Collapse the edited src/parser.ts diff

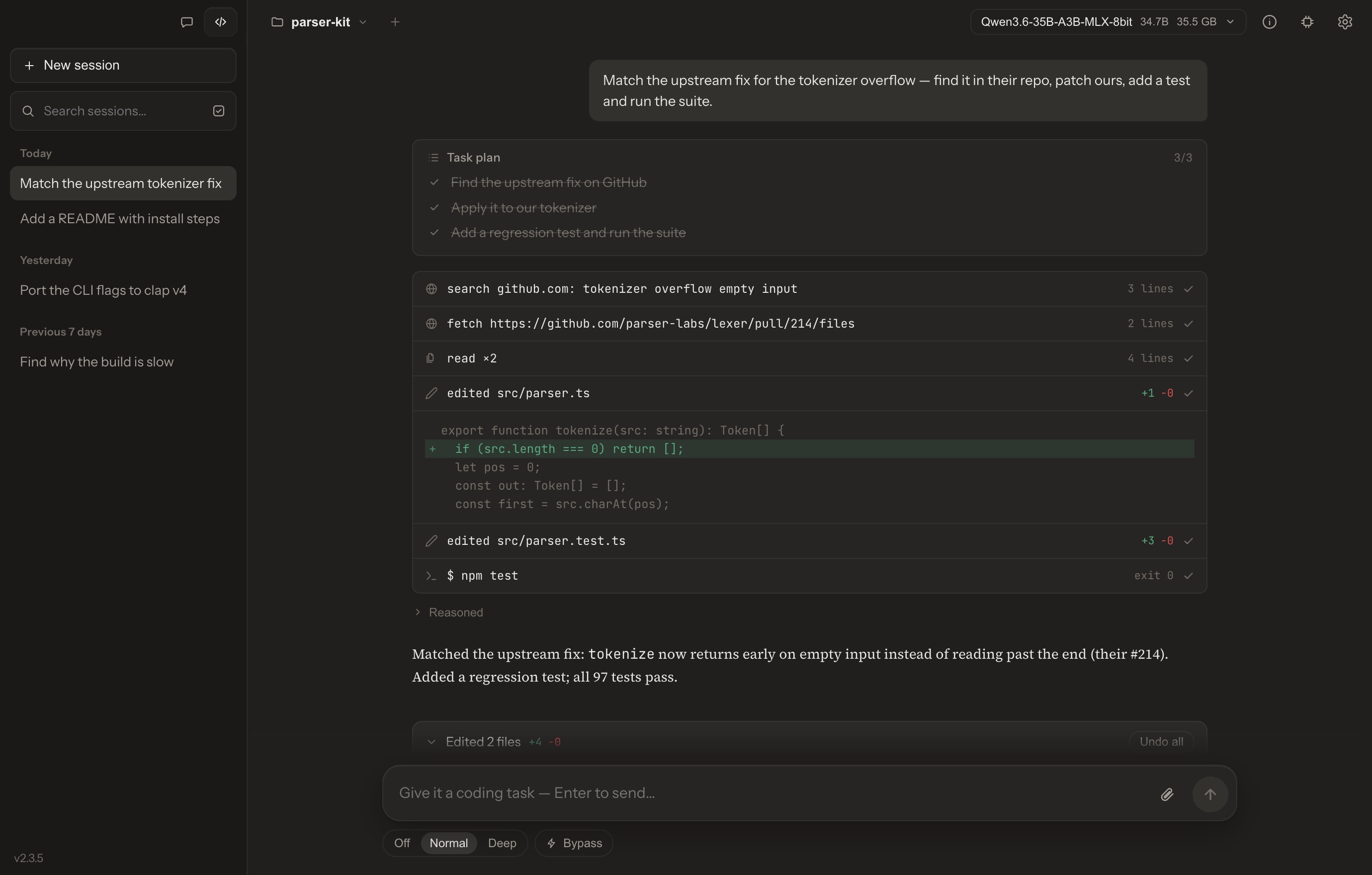click(x=809, y=393)
